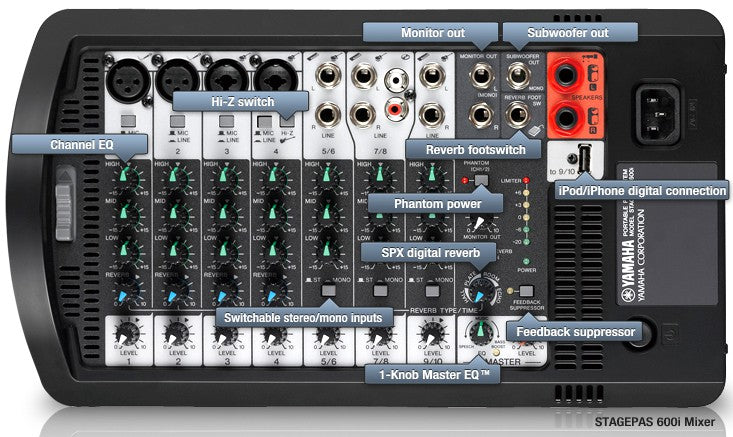733x437 pixels.
Task: Click channel 1 LOW EQ knob
Action: coord(125,251)
